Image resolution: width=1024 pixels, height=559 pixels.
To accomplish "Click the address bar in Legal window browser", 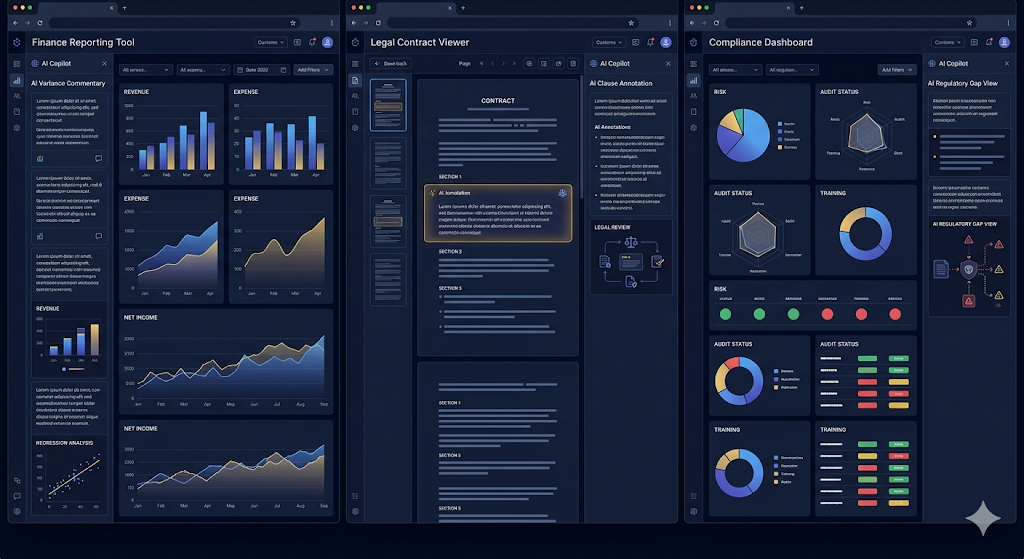I will click(x=511, y=23).
